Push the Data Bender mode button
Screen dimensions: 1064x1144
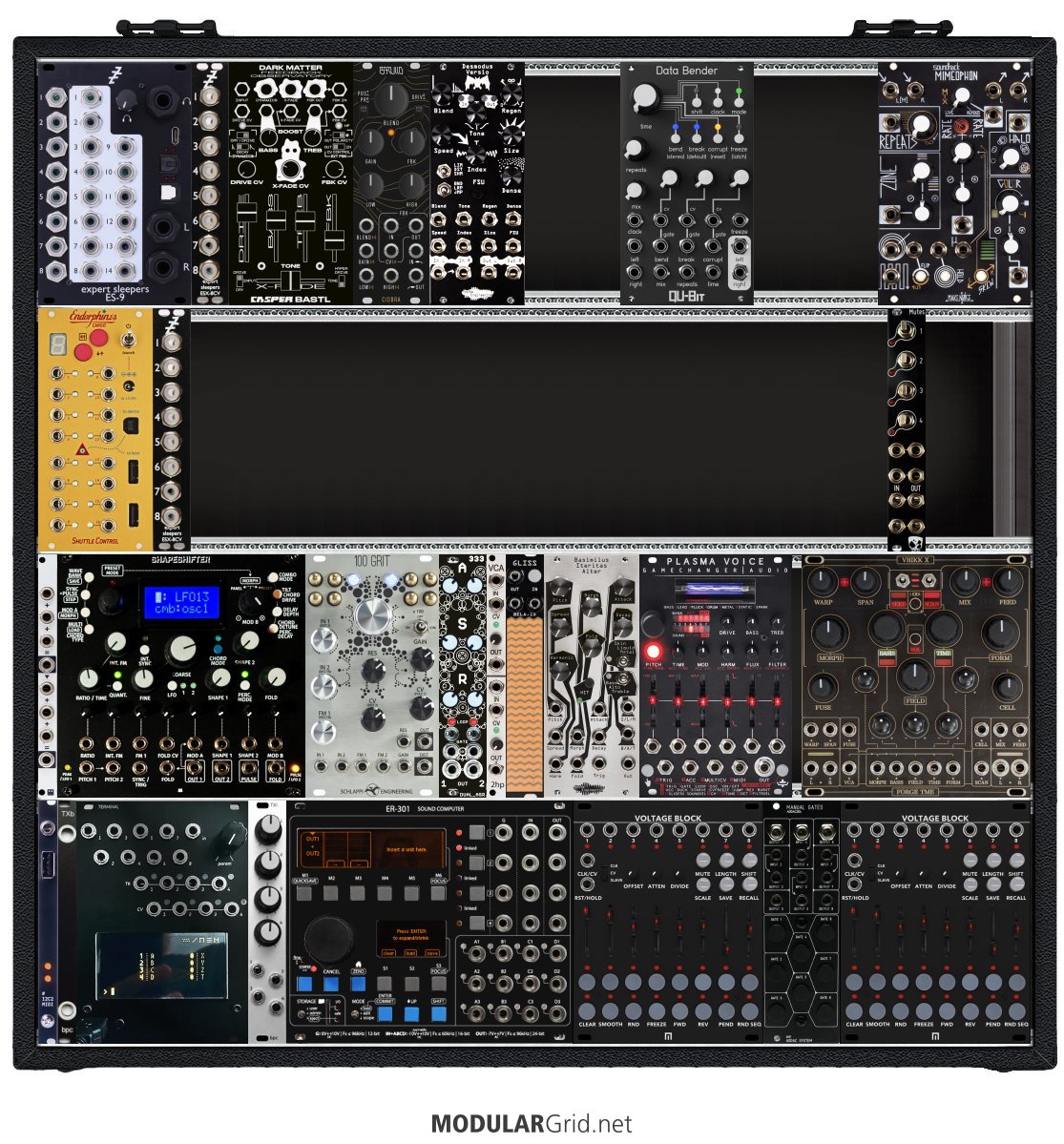[x=739, y=101]
